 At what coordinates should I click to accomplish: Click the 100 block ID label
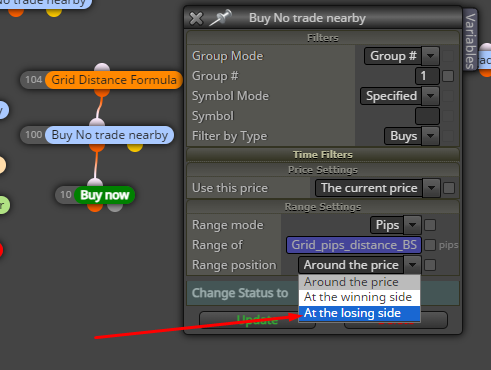tap(33, 135)
